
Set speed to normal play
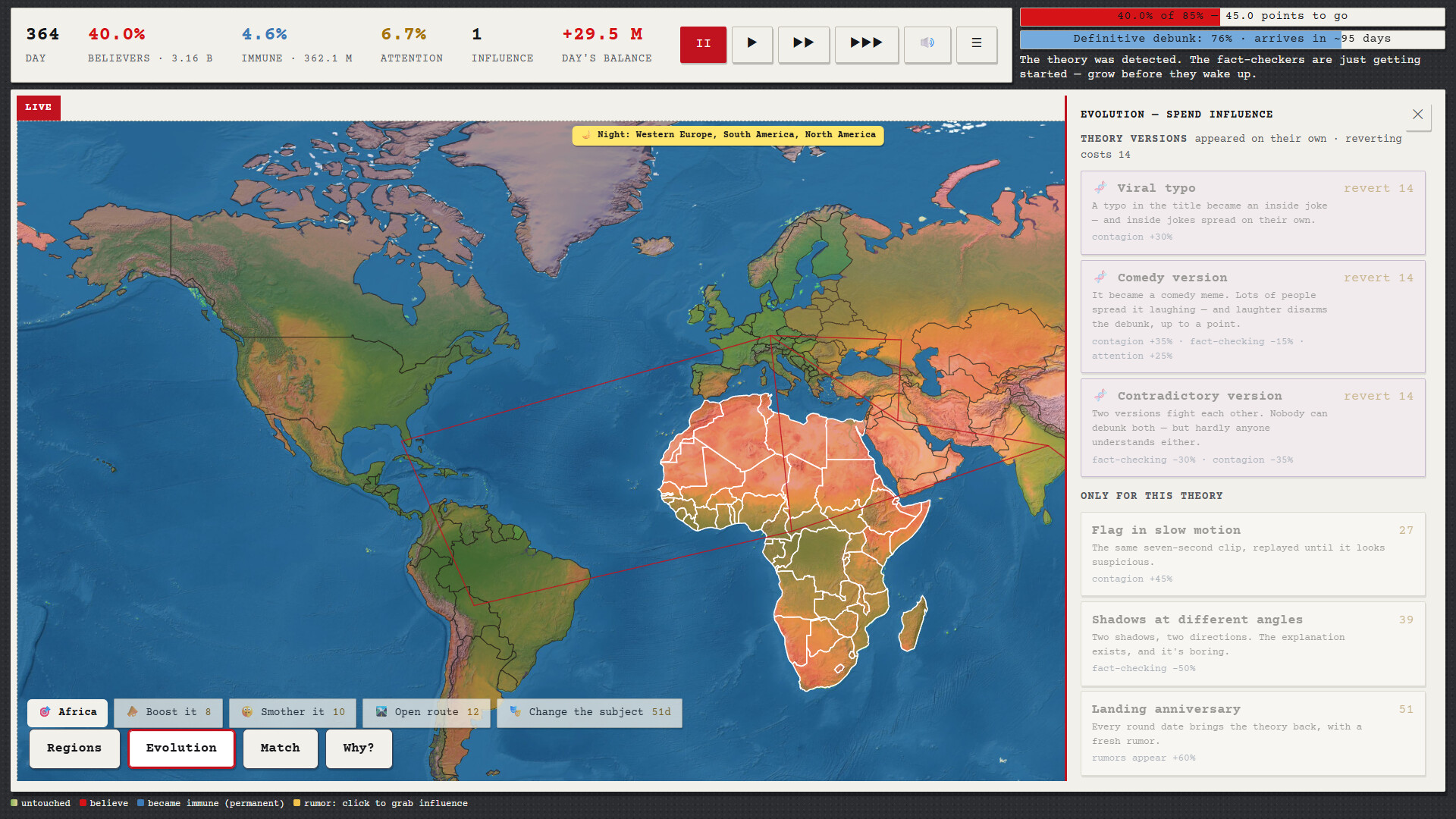(x=752, y=44)
